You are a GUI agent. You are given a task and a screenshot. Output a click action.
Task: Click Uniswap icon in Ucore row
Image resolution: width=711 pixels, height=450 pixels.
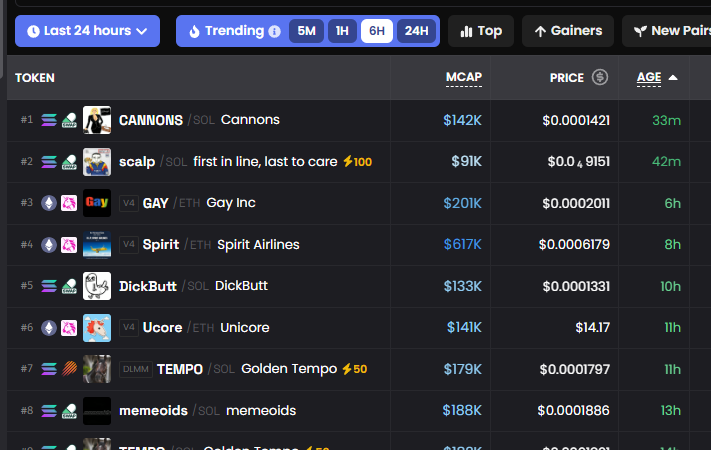point(69,328)
